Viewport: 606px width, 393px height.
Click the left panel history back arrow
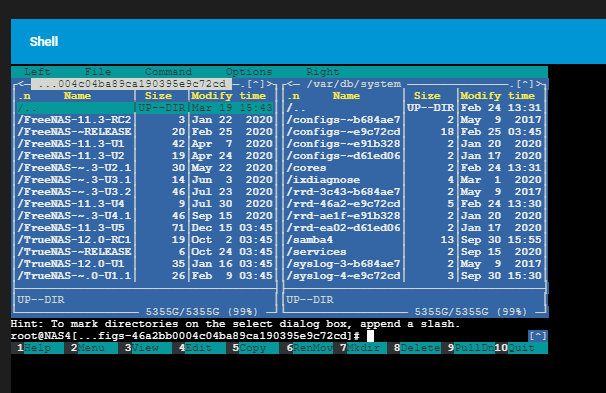point(20,84)
